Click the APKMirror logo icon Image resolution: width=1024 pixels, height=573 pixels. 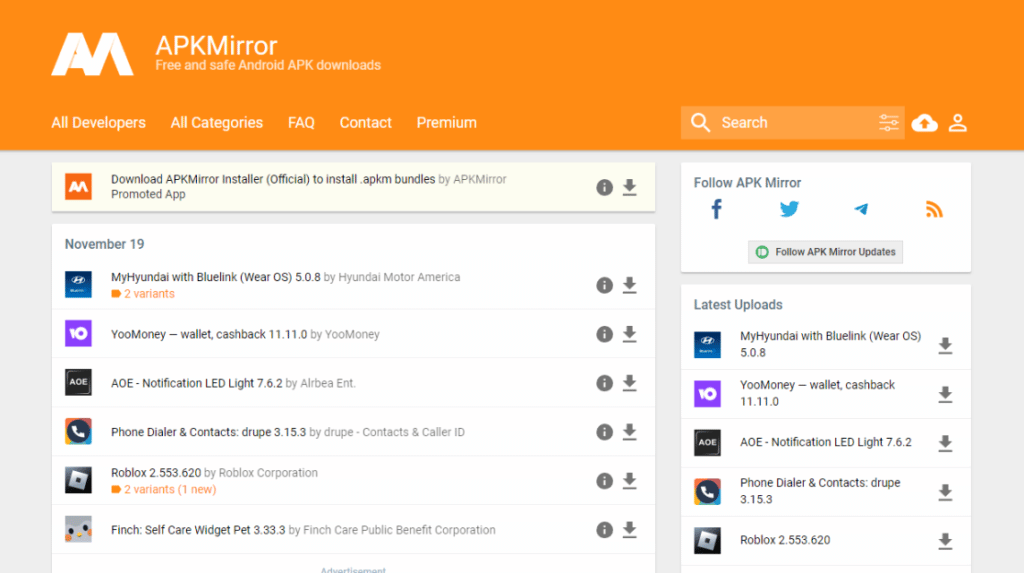92,55
